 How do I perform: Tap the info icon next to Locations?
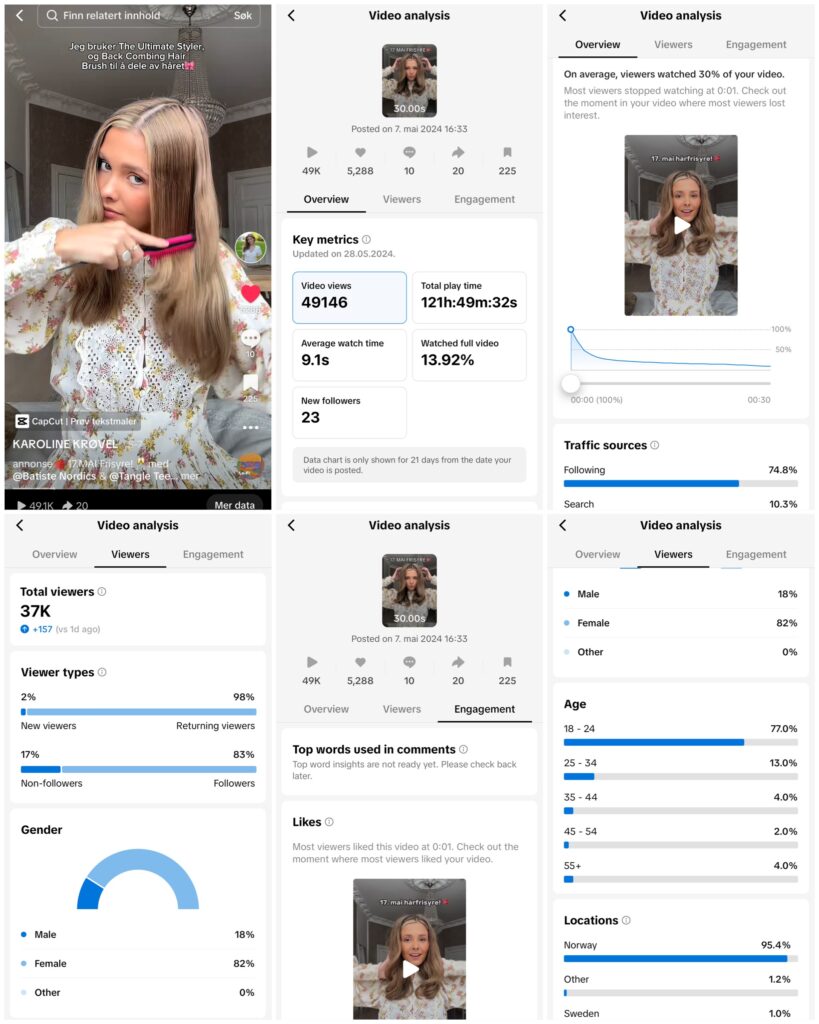626,921
